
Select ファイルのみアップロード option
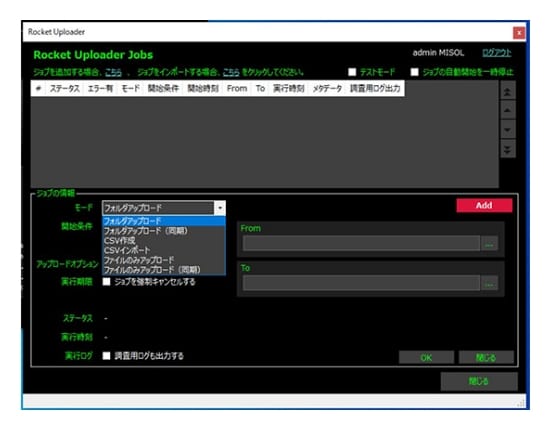click(163, 260)
